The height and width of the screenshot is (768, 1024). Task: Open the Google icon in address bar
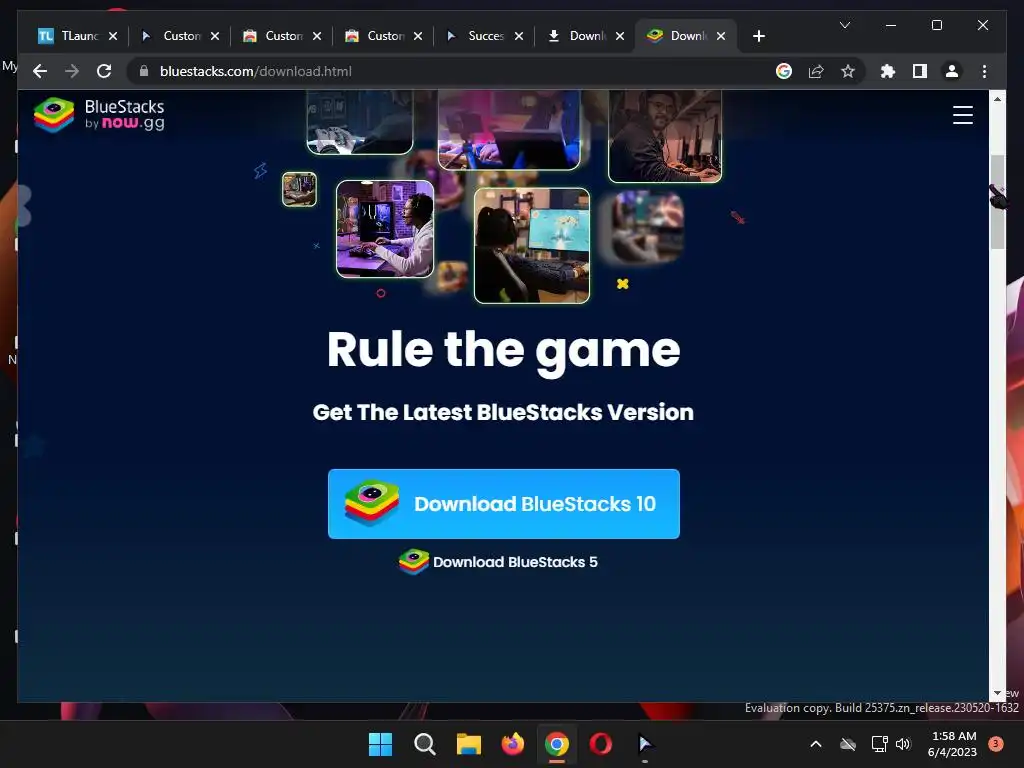pos(784,71)
